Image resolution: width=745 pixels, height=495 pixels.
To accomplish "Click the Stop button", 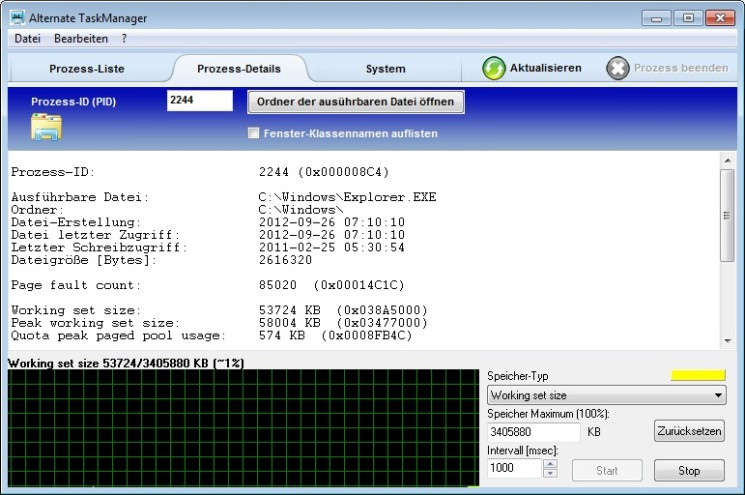I will 689,470.
